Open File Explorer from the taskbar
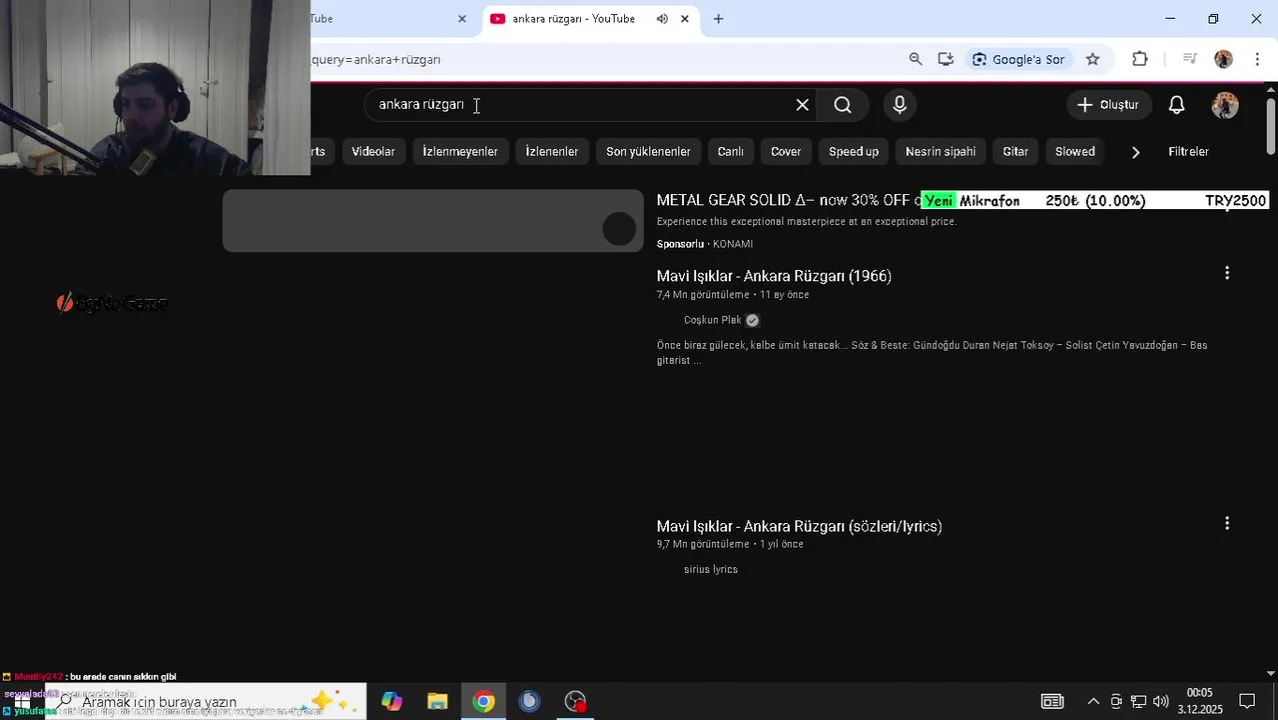Image resolution: width=1278 pixels, height=720 pixels. coord(437,701)
